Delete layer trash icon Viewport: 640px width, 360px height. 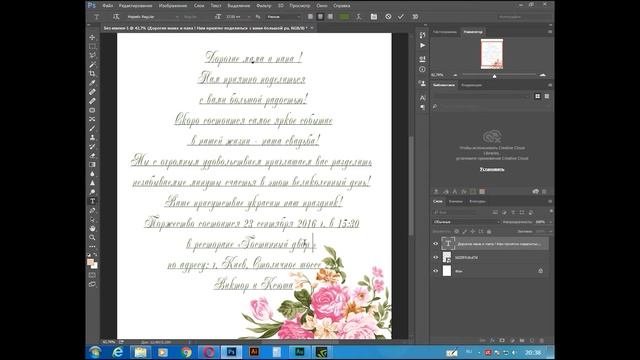pyautogui.click(x=542, y=340)
